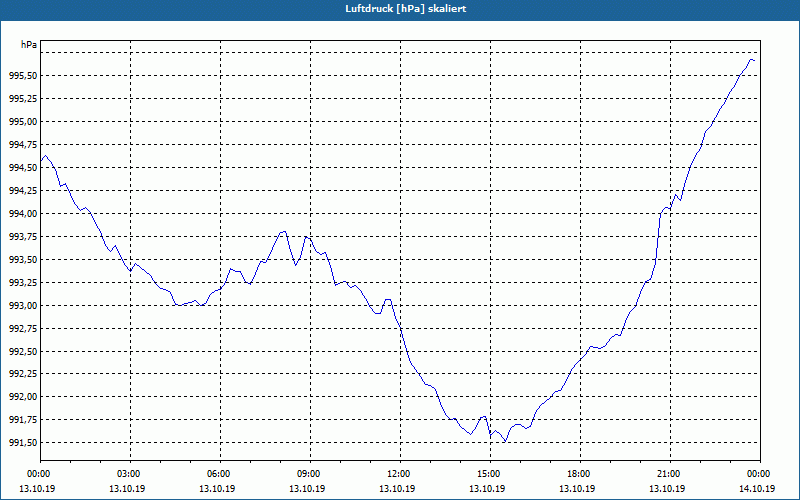800x500 pixels.
Task: Click the 994,00 y-axis value
Action: tap(23, 213)
